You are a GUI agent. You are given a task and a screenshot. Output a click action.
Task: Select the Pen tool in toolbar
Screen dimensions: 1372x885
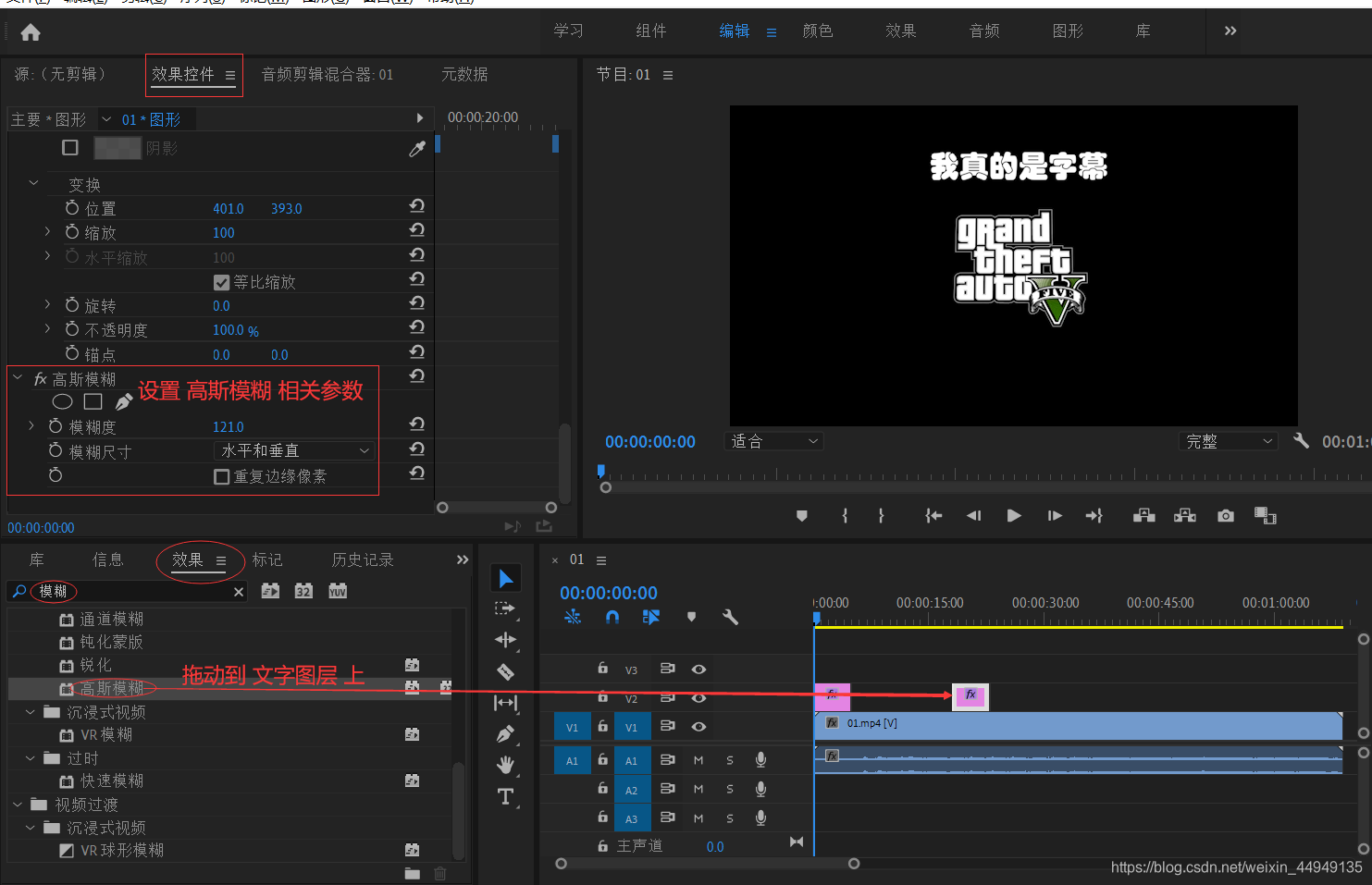click(x=505, y=734)
